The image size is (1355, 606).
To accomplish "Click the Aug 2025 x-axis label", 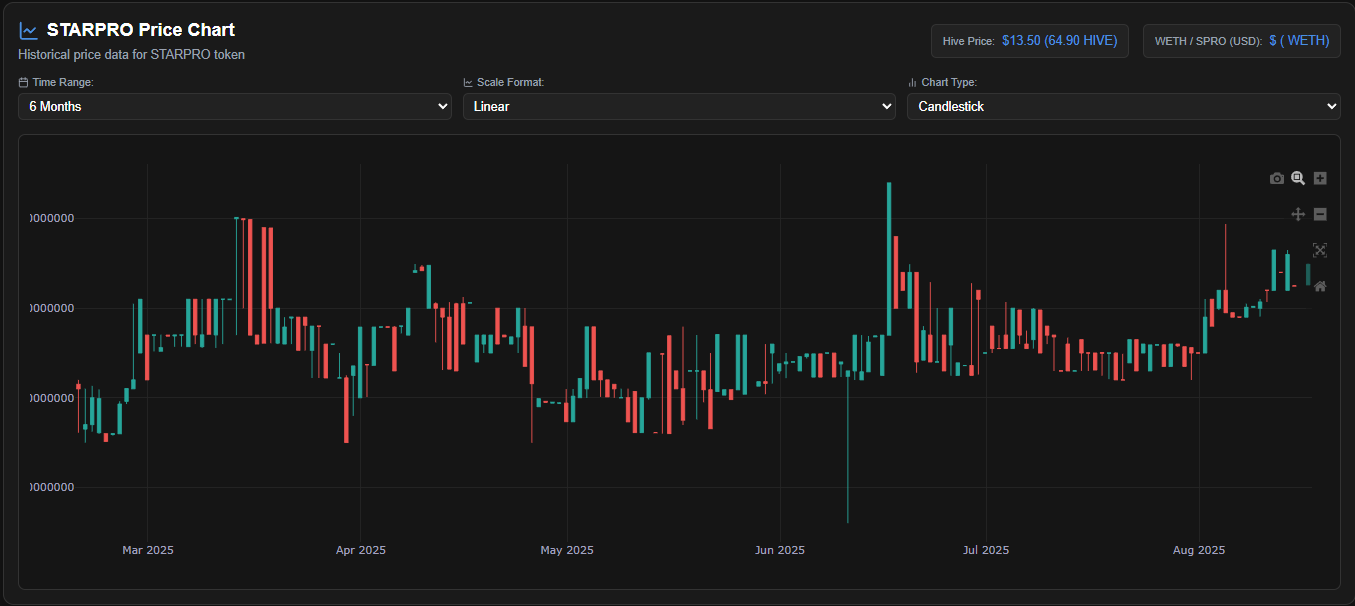I will coord(1198,550).
